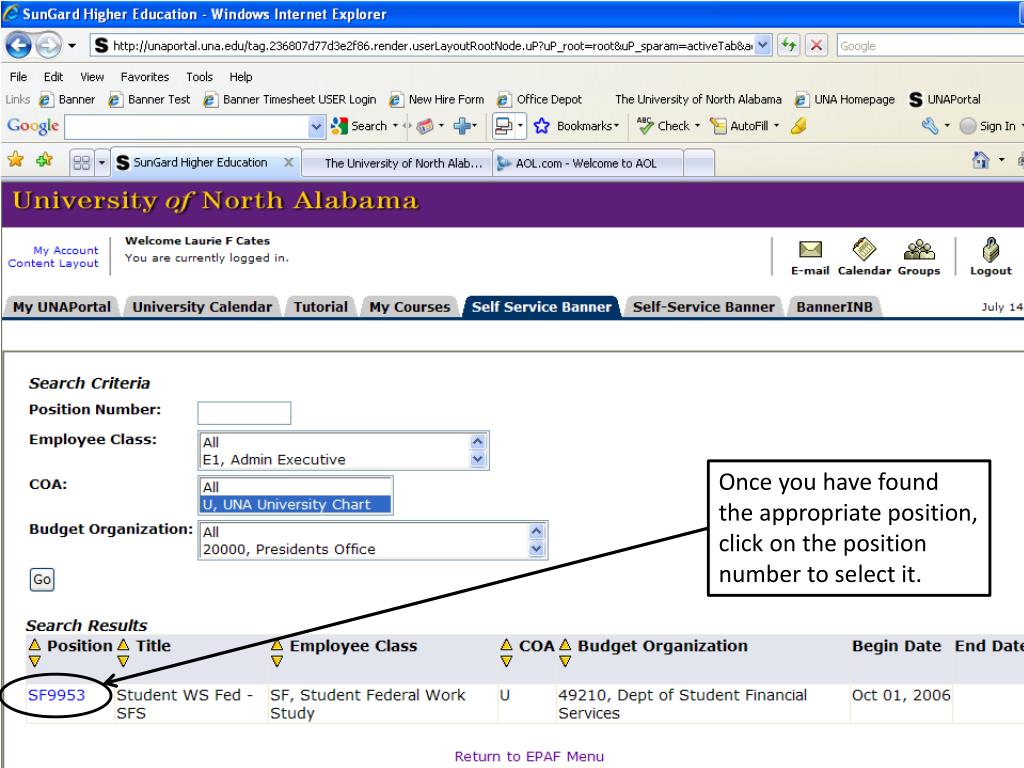Open the Tools menu

pos(199,77)
